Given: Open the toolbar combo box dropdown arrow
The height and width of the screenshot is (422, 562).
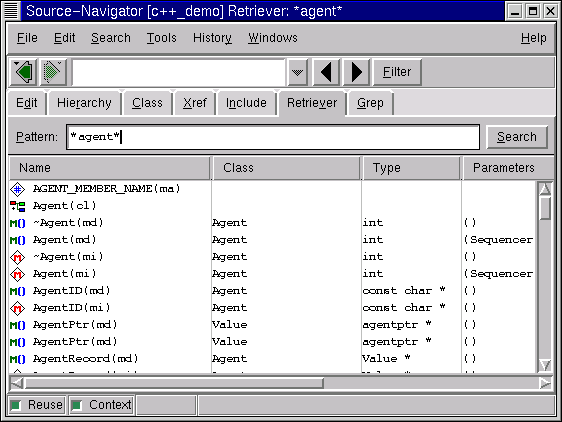Looking at the screenshot, I should (x=297, y=72).
